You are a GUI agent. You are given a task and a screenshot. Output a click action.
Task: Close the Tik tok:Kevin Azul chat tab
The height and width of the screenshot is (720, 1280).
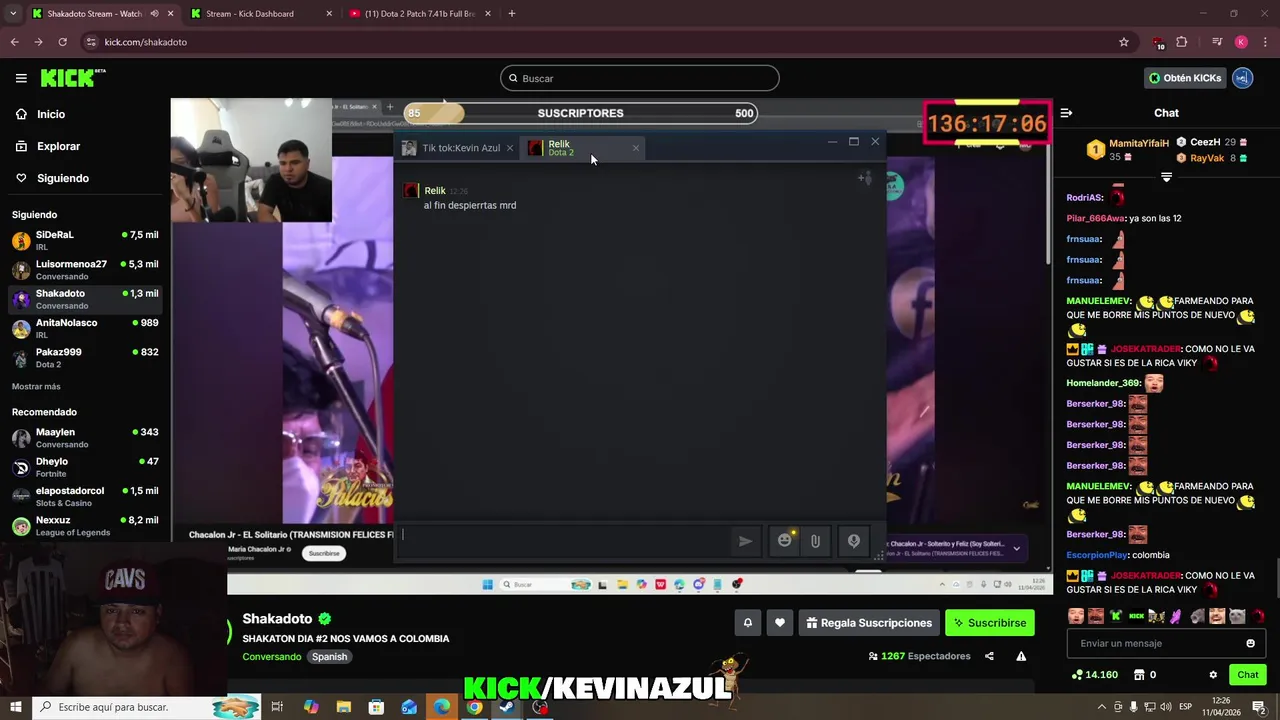click(509, 148)
